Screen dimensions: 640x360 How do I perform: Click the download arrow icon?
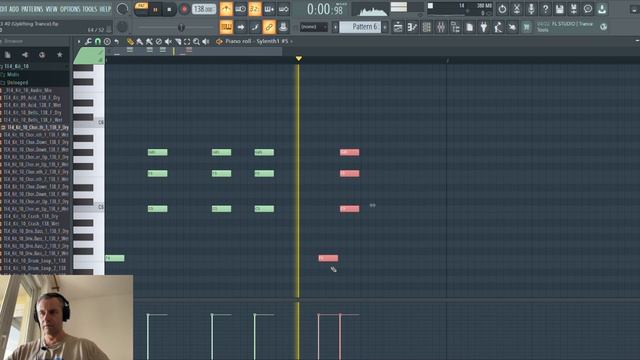(602, 9)
